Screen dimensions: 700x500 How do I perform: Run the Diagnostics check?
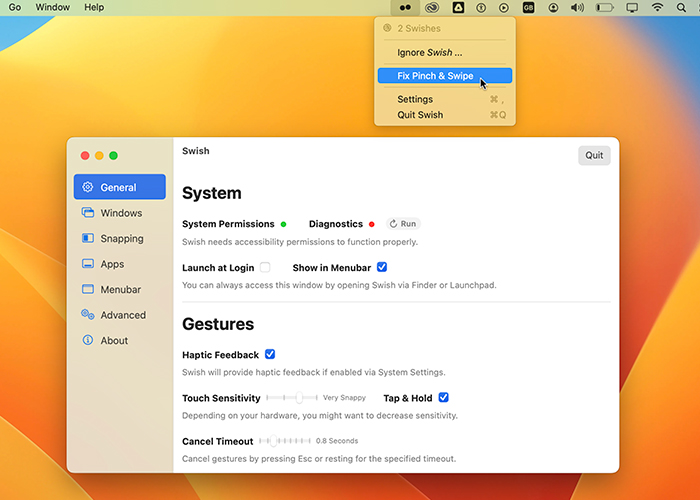403,224
